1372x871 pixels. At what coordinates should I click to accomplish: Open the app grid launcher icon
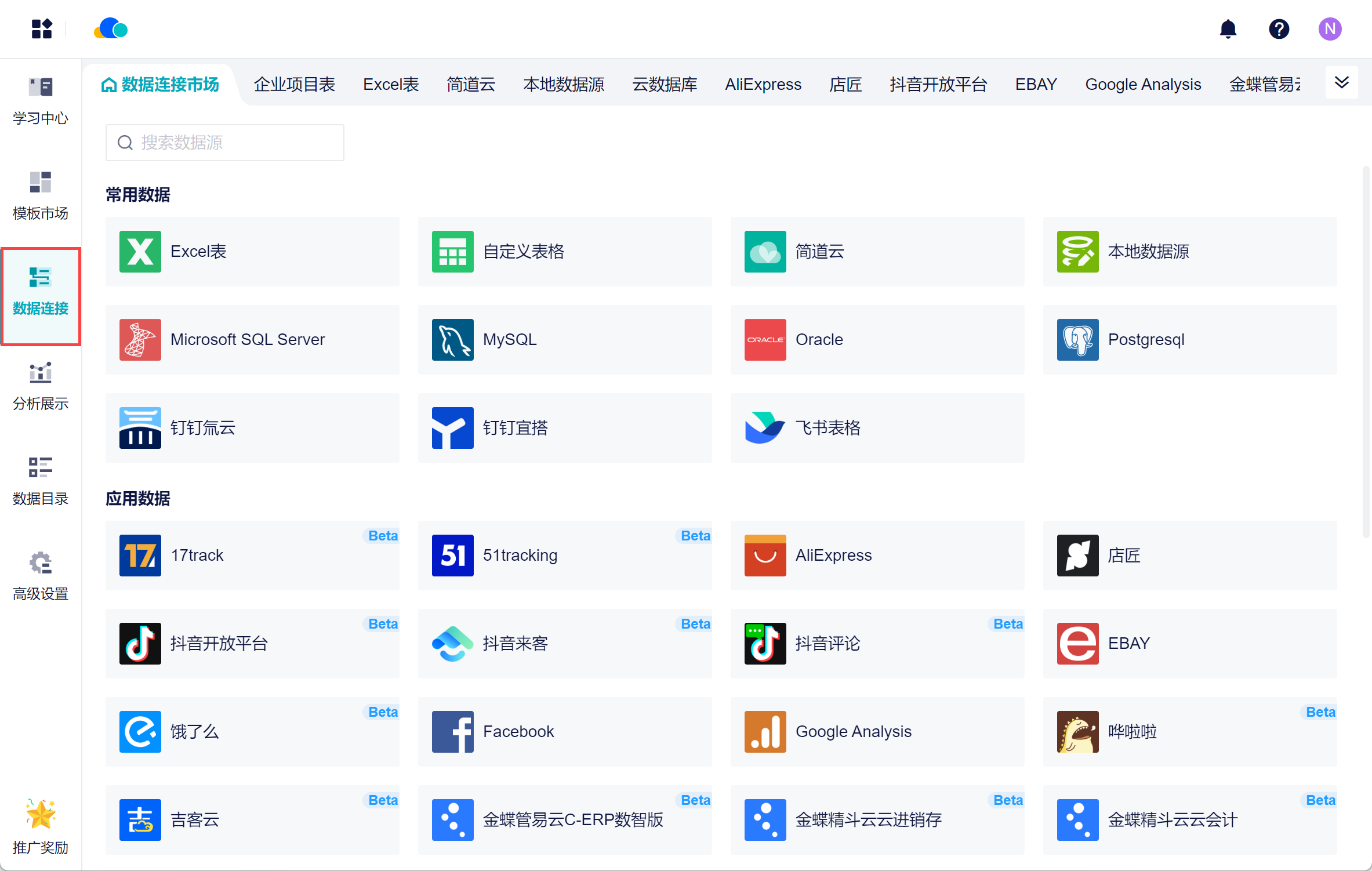click(42, 28)
